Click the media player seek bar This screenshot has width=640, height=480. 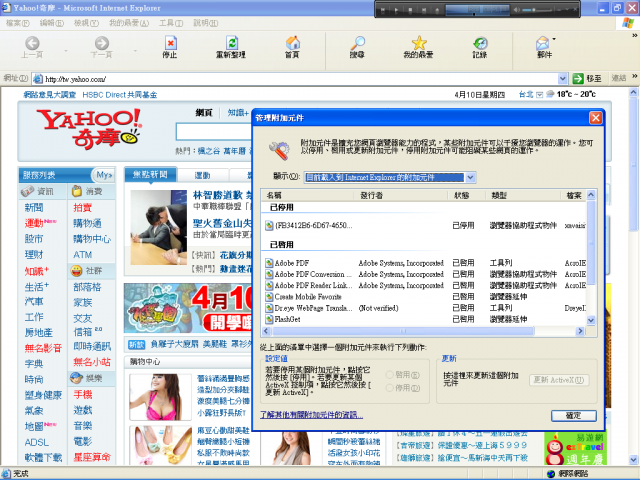click(477, 14)
